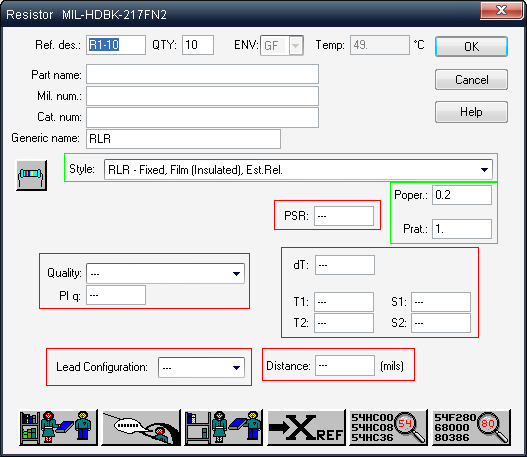Expand the Style dropdown list

[x=484, y=170]
